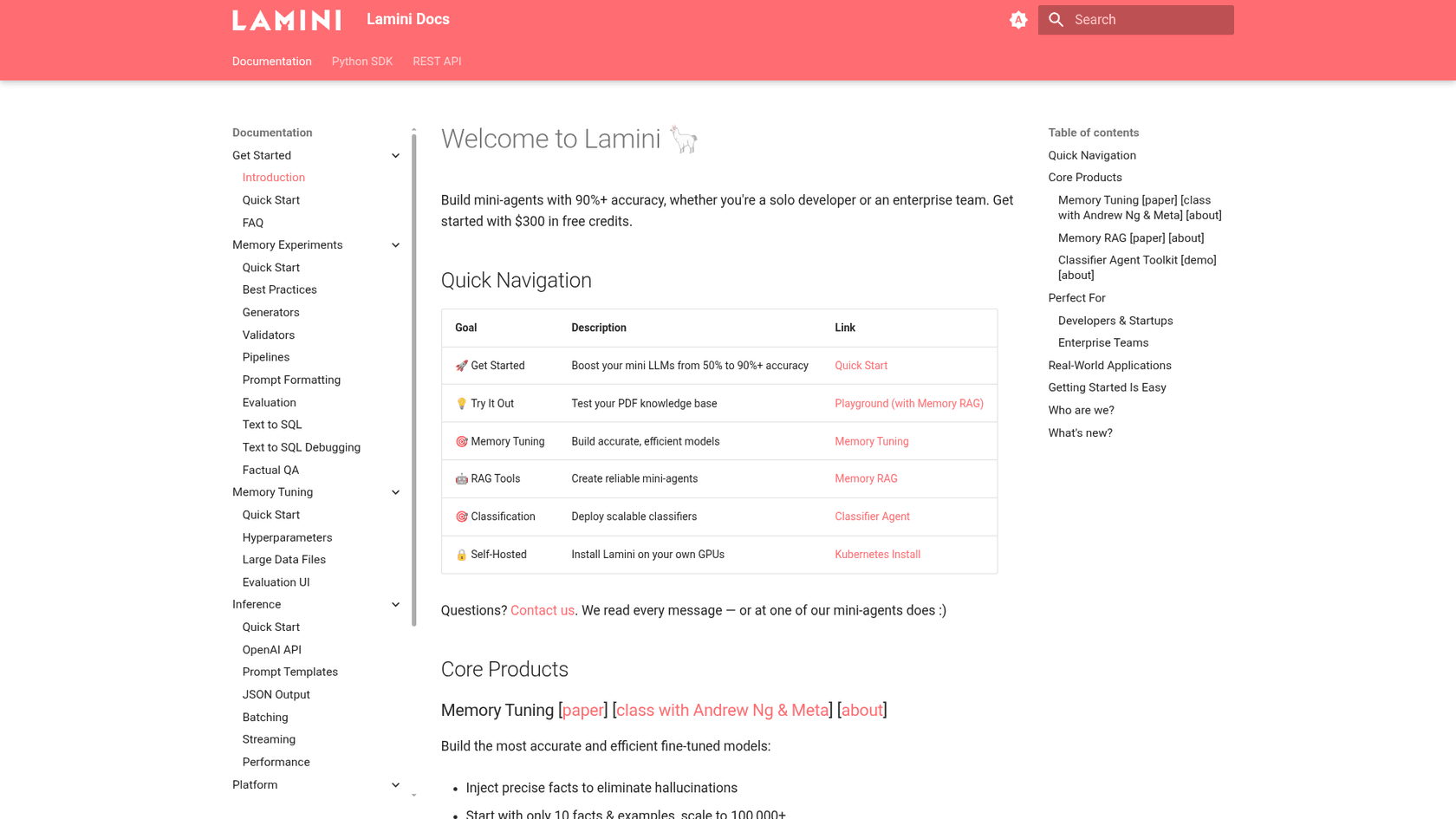Image resolution: width=1456 pixels, height=819 pixels.
Task: Jump to Classifier Agent Toolkit section
Action: point(1137,268)
